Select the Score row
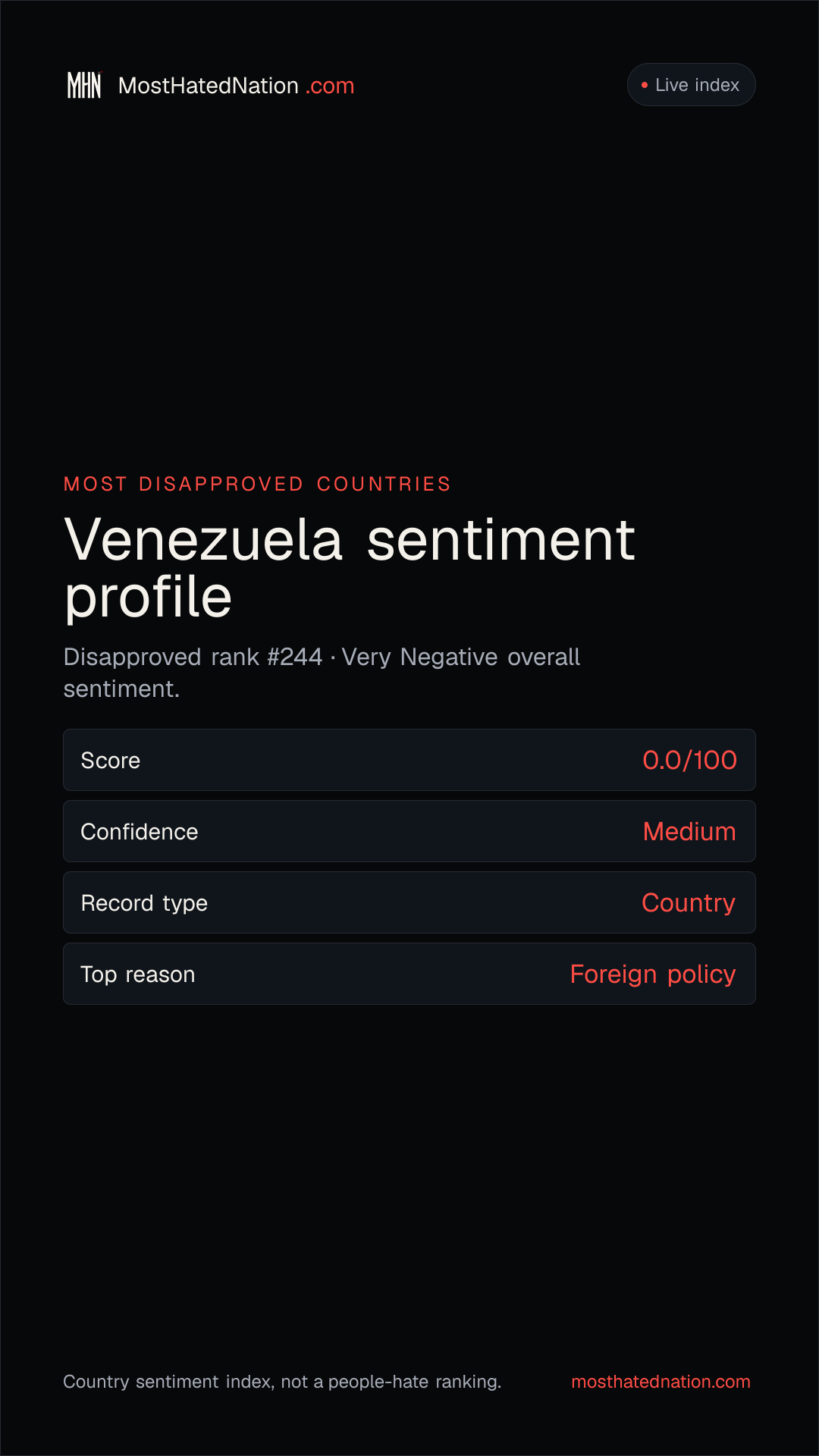 coord(409,760)
